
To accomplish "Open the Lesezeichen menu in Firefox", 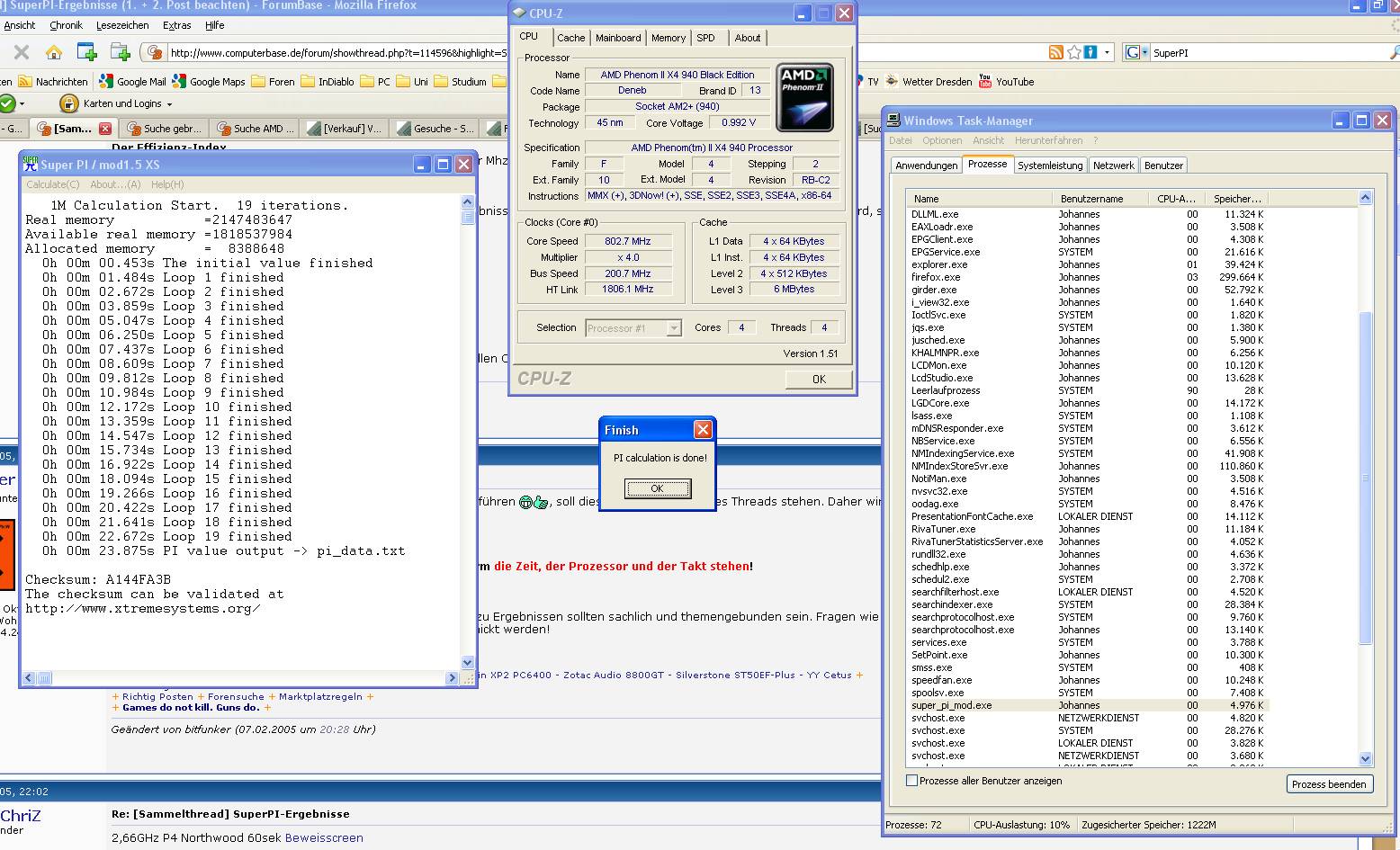I will pos(122,25).
